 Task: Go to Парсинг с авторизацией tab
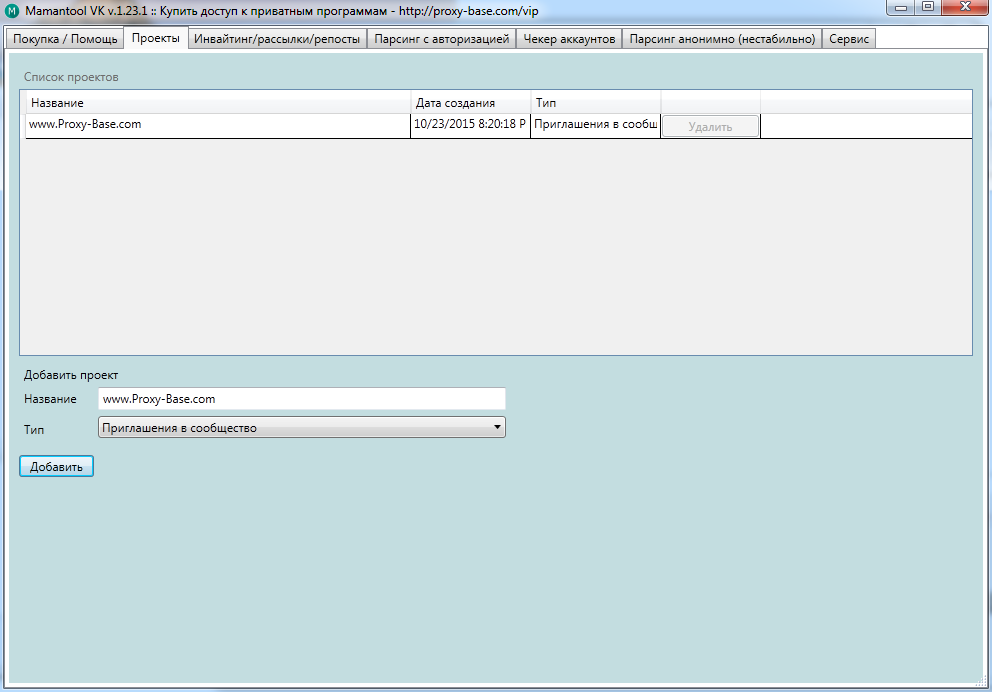(x=442, y=39)
